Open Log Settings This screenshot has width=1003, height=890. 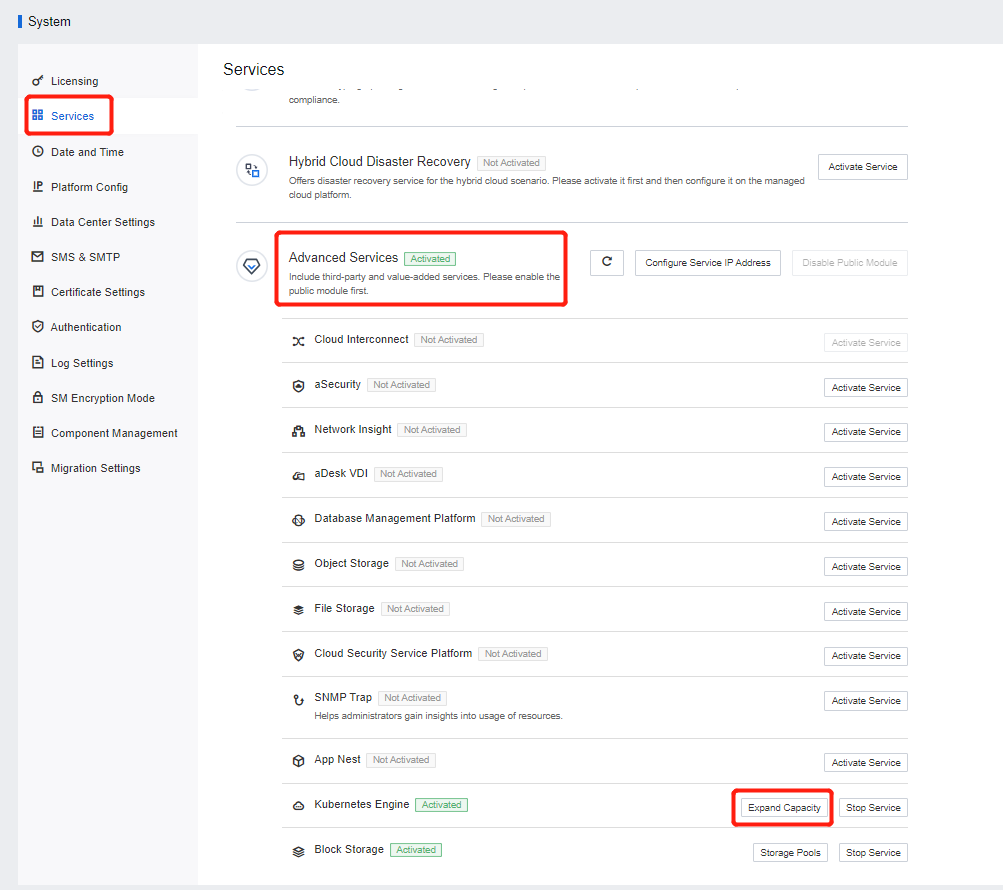[82, 363]
